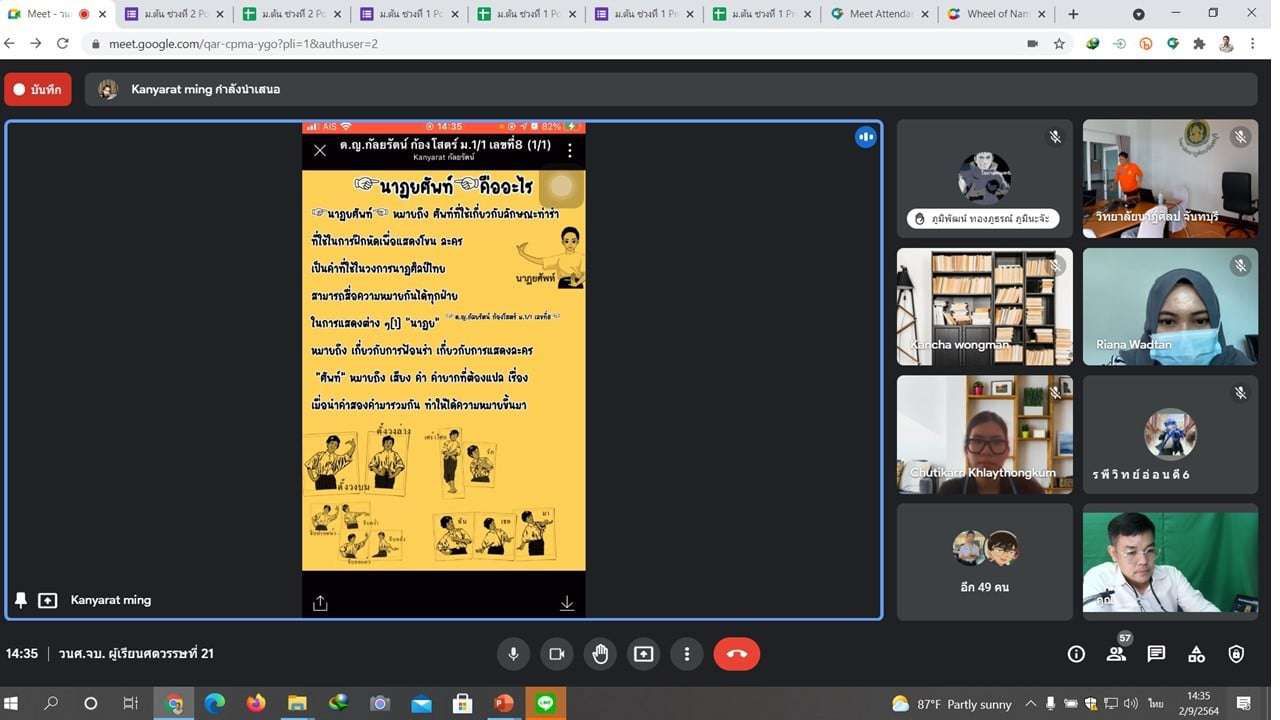Toggle the microphone on or off

point(513,654)
